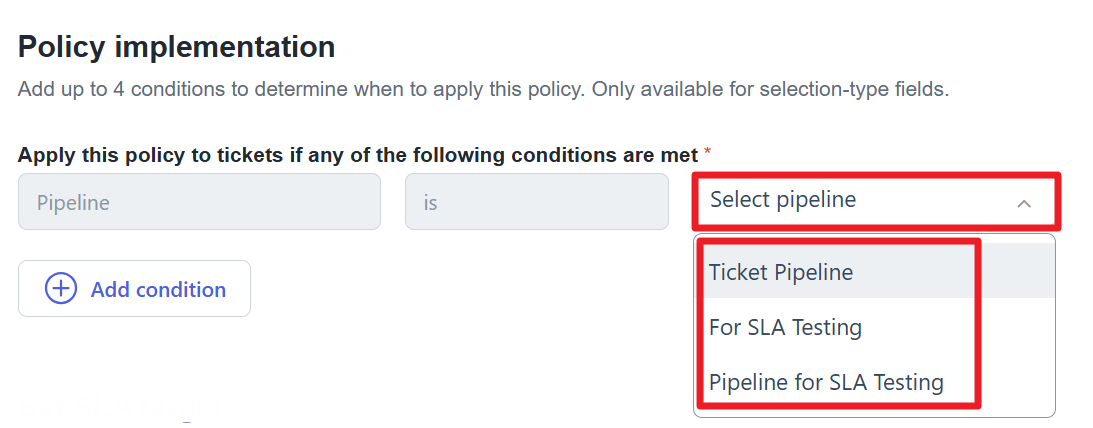Click the Add condition text label
The image size is (1093, 428).
158,289
